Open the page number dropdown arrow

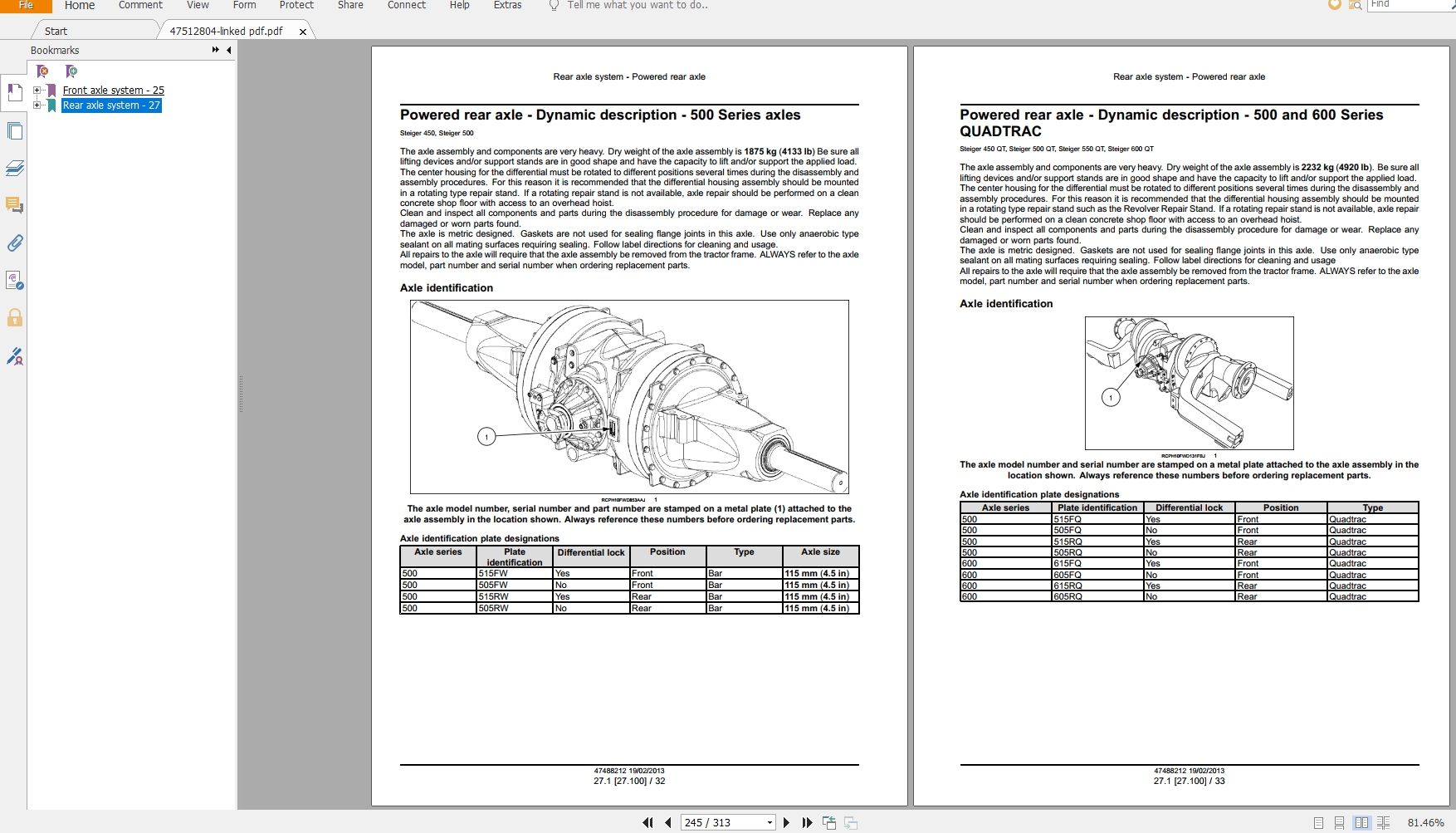[770, 822]
